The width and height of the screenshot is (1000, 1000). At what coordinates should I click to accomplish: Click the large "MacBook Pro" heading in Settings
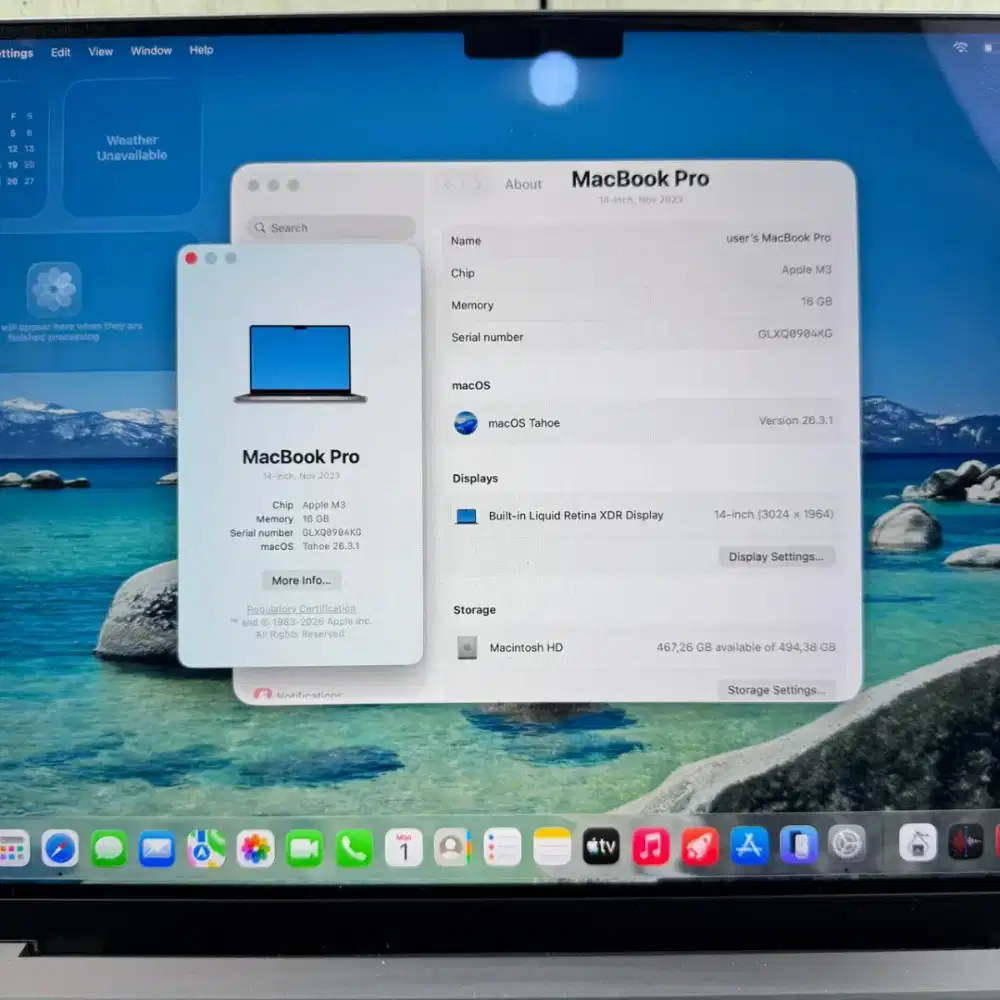click(640, 179)
